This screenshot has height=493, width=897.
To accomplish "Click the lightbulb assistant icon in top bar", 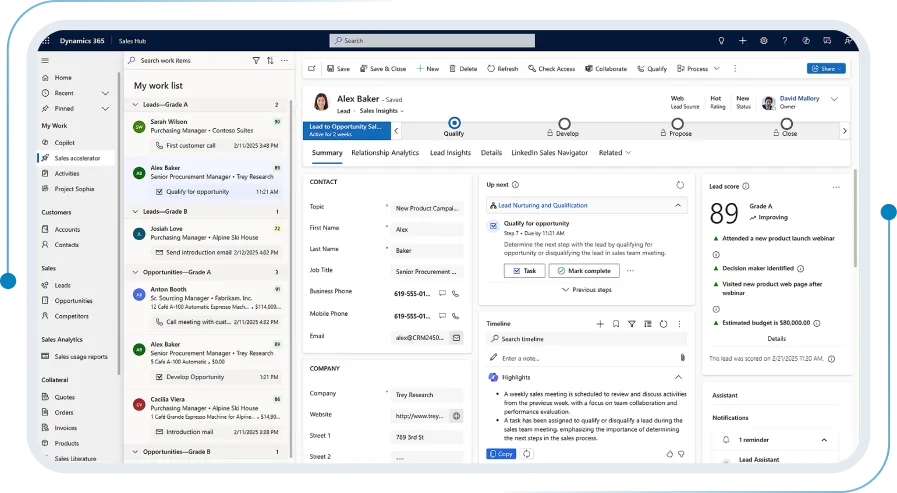I will (x=721, y=41).
